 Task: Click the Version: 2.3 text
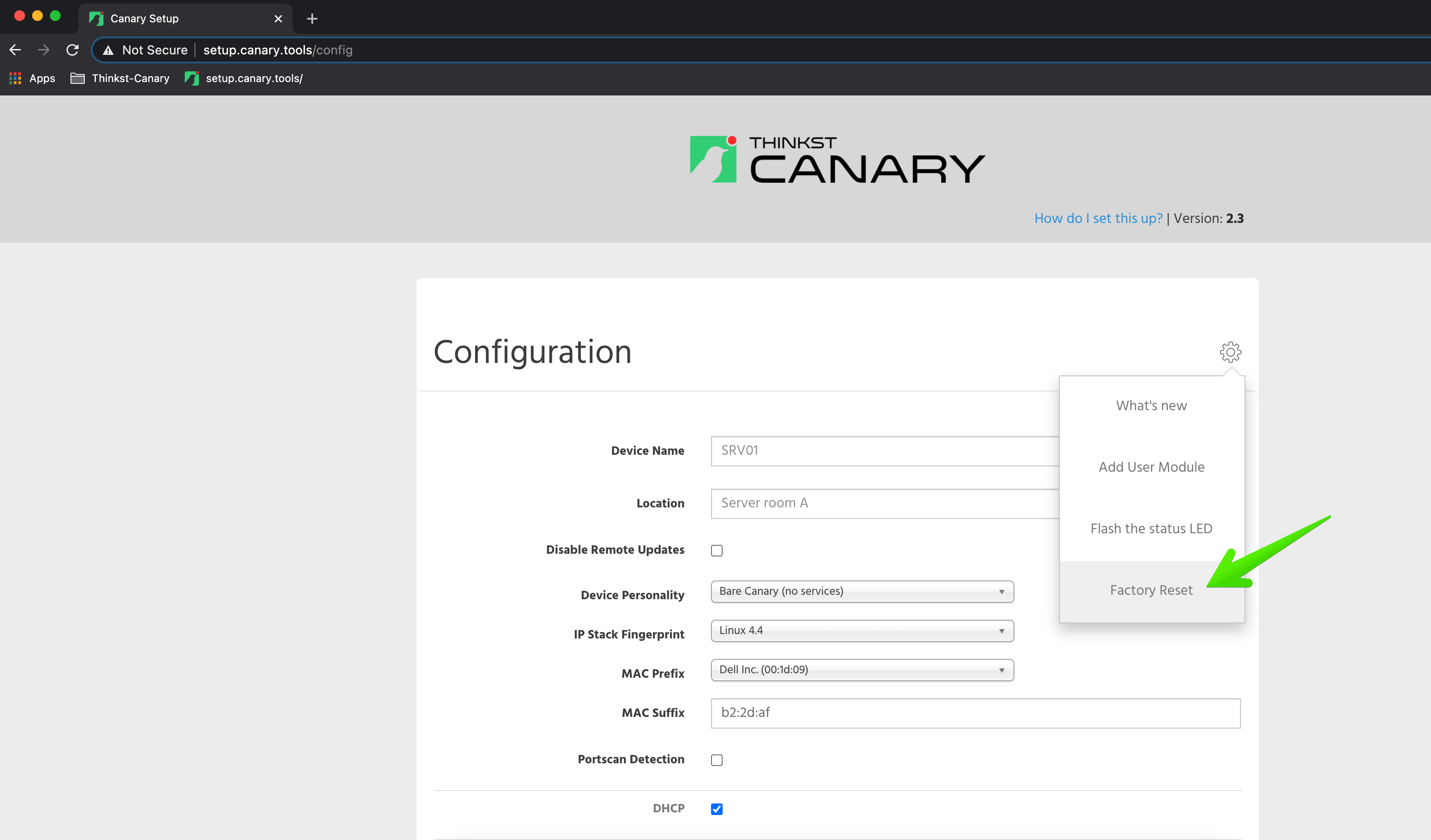point(1208,218)
